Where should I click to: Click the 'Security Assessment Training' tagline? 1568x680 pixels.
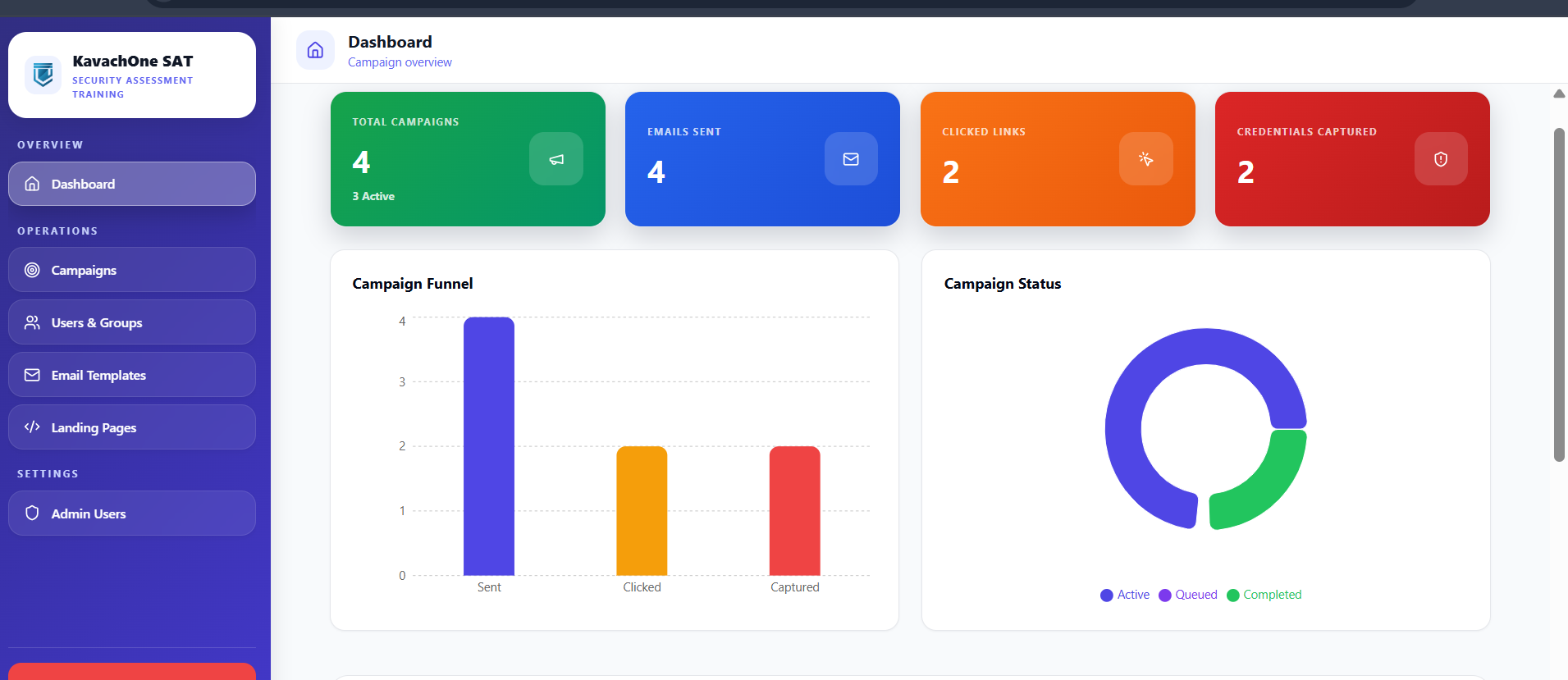(132, 87)
